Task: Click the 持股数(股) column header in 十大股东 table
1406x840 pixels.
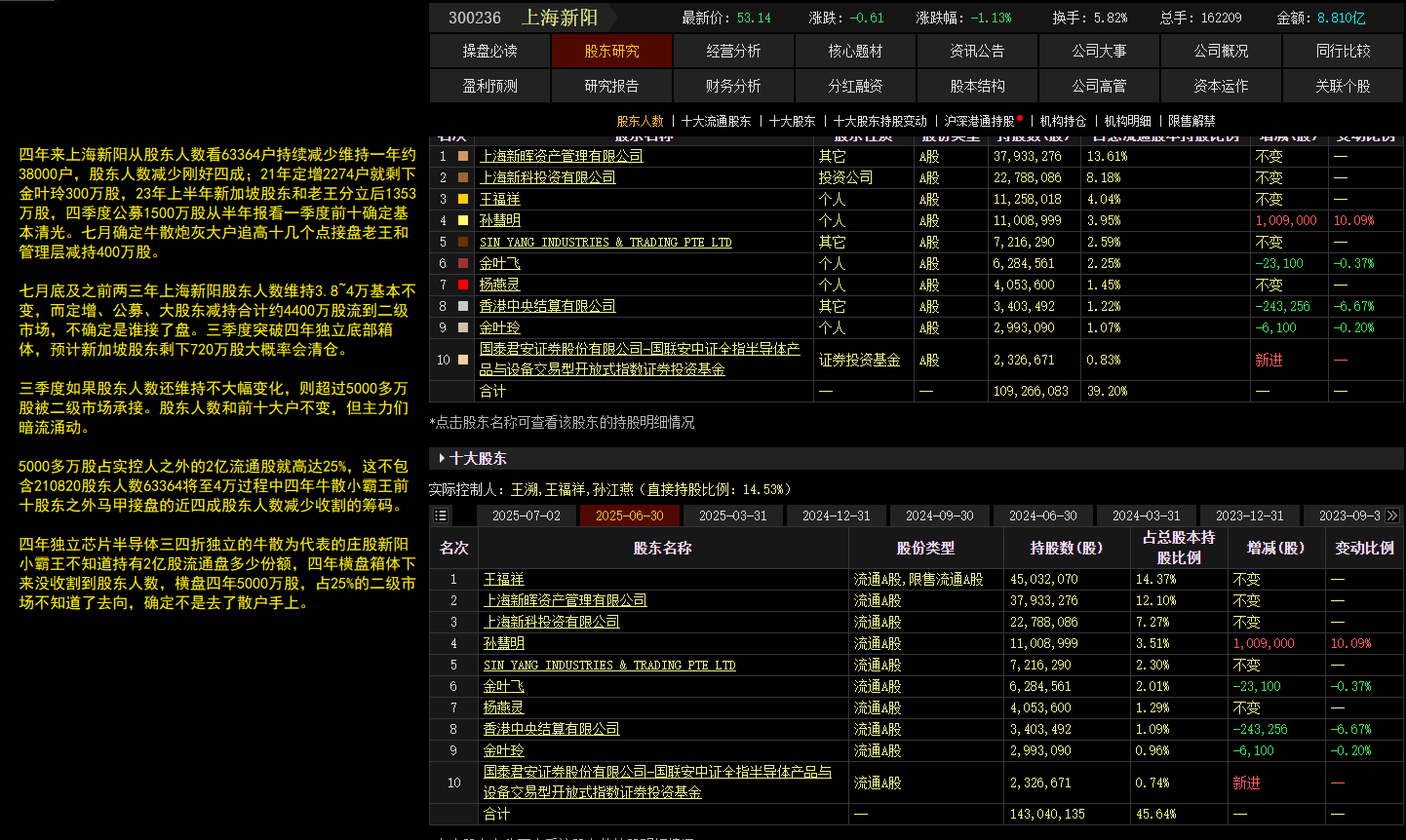Action: tap(1067, 548)
